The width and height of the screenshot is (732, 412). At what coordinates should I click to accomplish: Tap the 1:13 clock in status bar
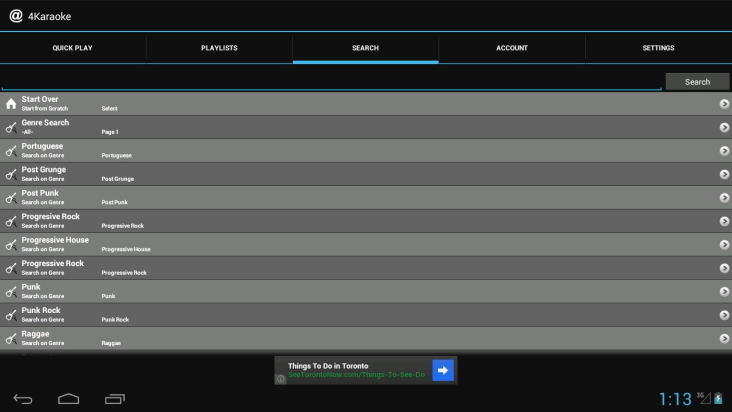(x=675, y=399)
